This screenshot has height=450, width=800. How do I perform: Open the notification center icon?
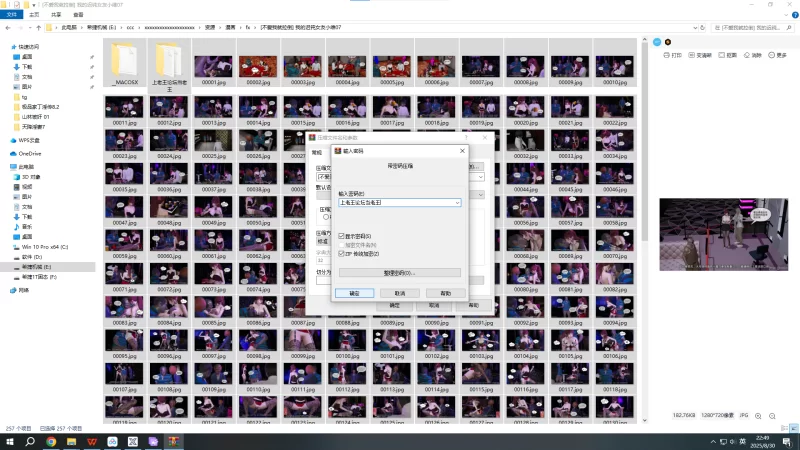pos(787,442)
